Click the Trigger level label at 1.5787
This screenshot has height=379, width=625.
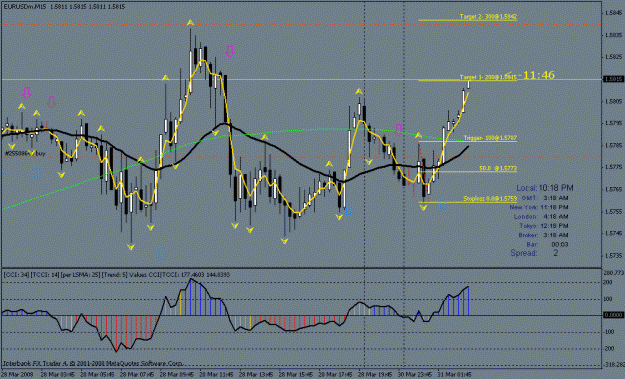coord(490,138)
